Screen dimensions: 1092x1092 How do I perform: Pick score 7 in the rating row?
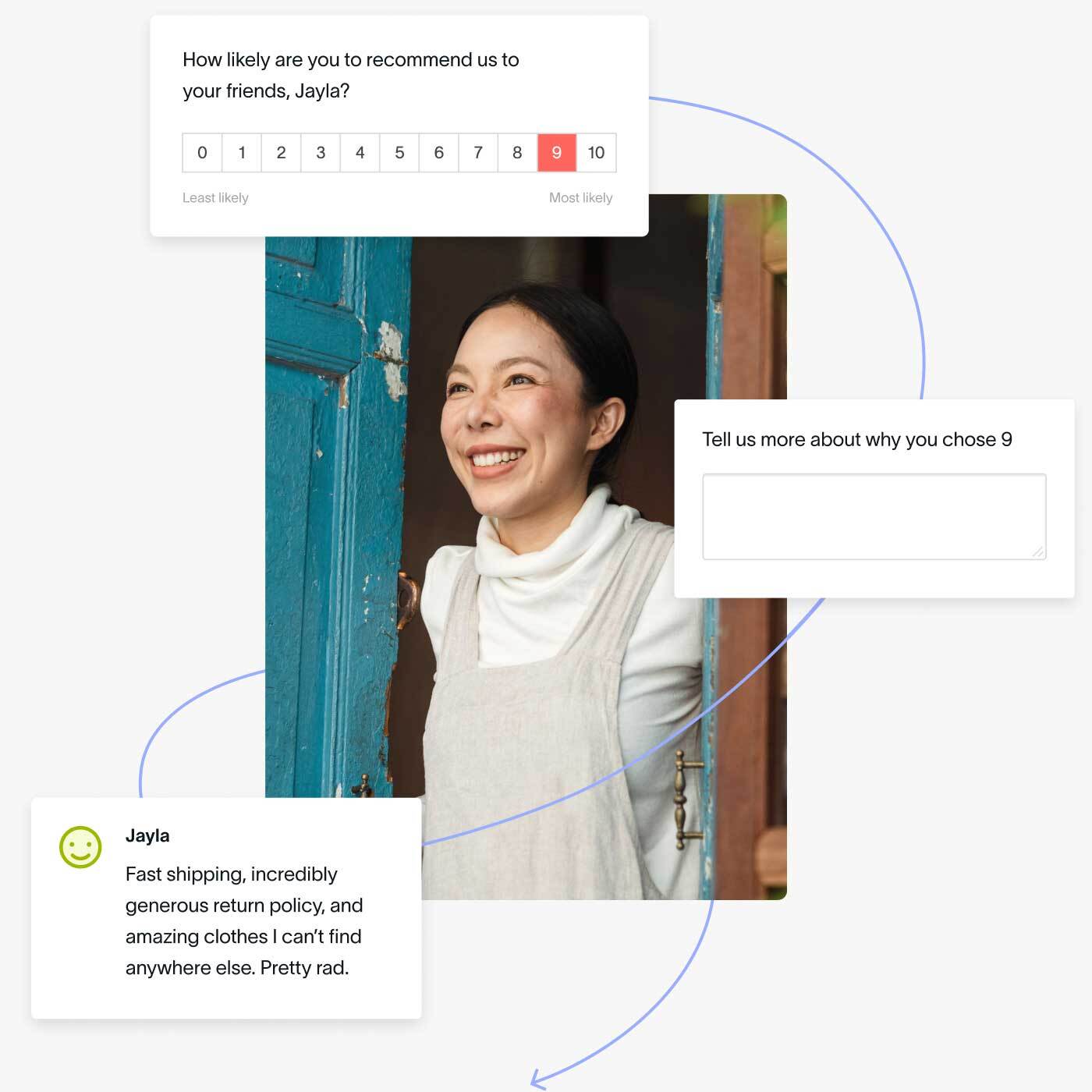pos(478,153)
